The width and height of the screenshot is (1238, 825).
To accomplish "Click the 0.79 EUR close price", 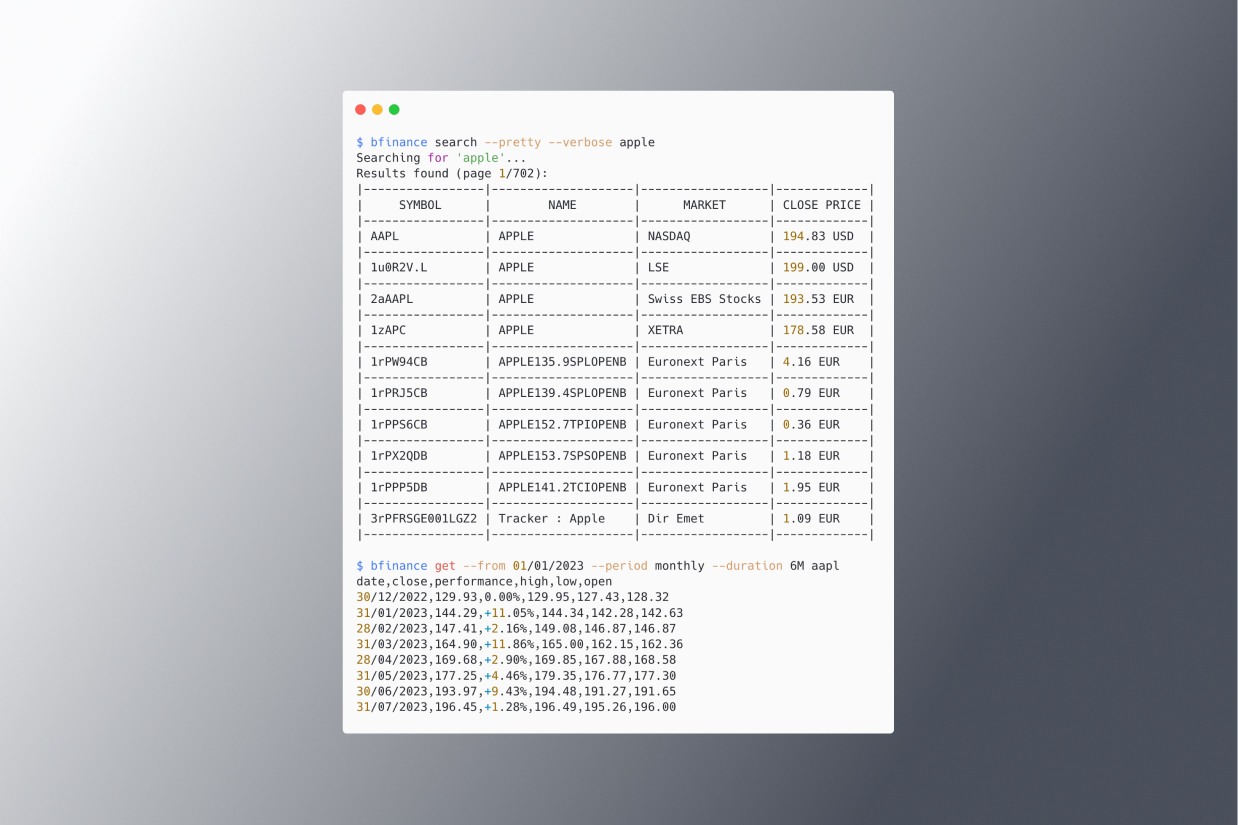I will (812, 393).
